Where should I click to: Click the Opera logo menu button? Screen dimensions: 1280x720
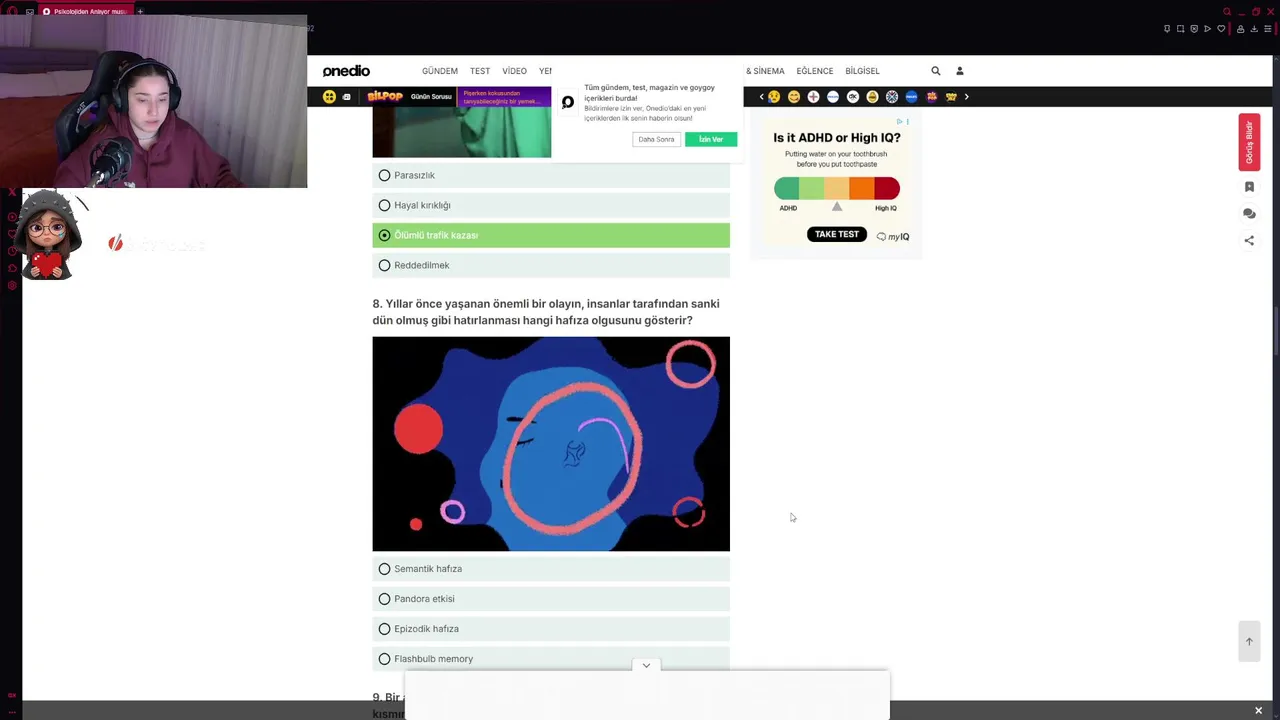pyautogui.click(x=12, y=11)
